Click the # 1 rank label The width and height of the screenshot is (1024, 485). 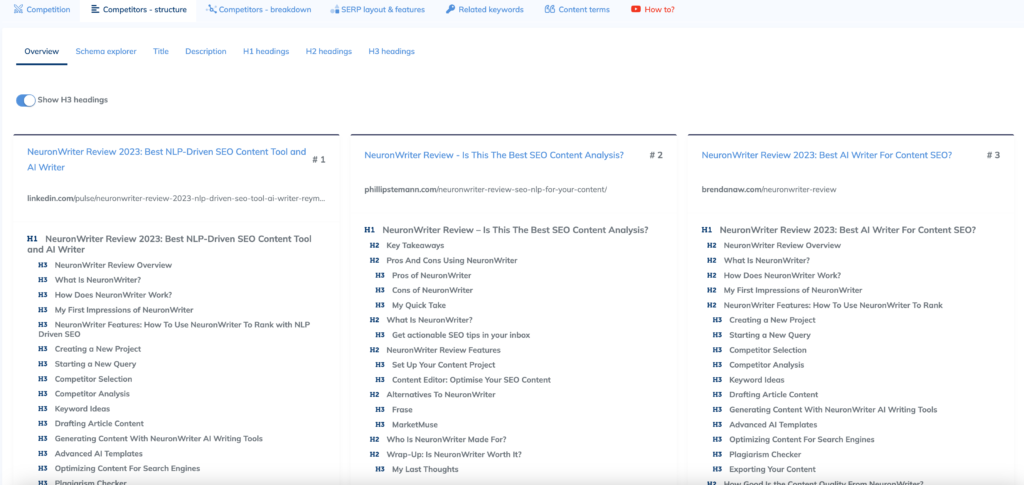pyautogui.click(x=319, y=159)
